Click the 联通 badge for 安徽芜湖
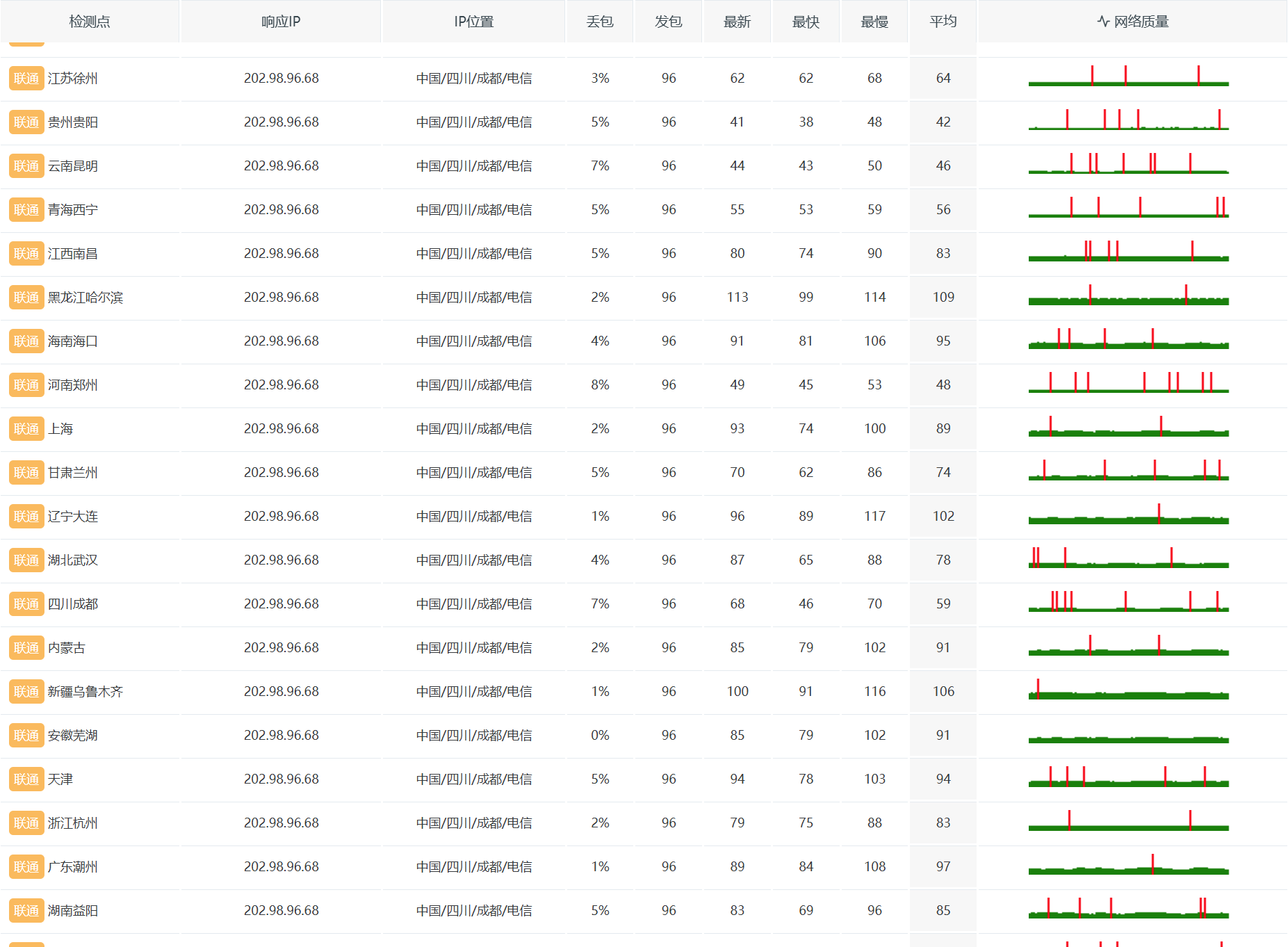Image resolution: width=1288 pixels, height=947 pixels. point(26,736)
